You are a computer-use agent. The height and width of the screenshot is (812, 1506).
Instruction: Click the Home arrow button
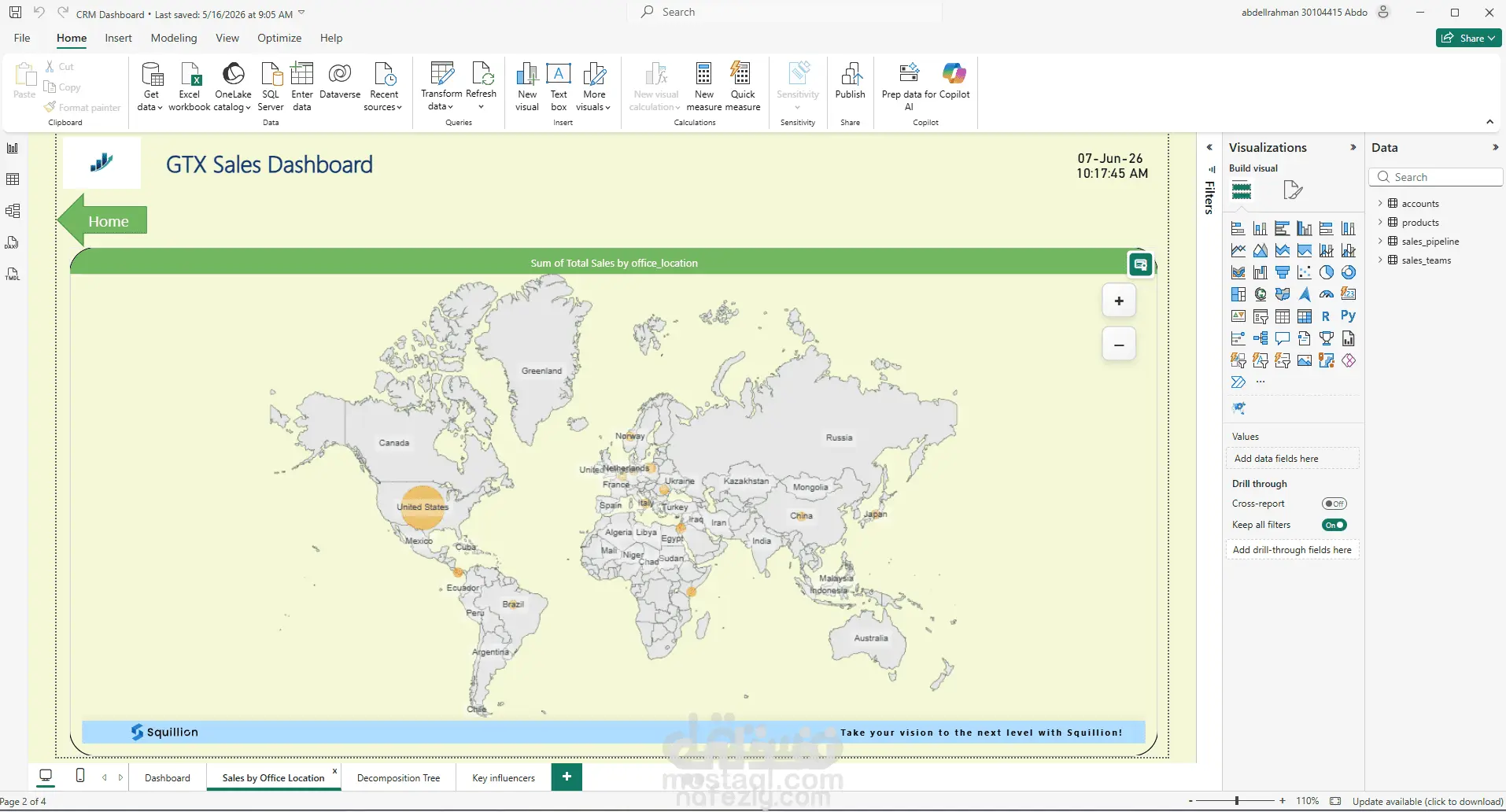pyautogui.click(x=103, y=221)
